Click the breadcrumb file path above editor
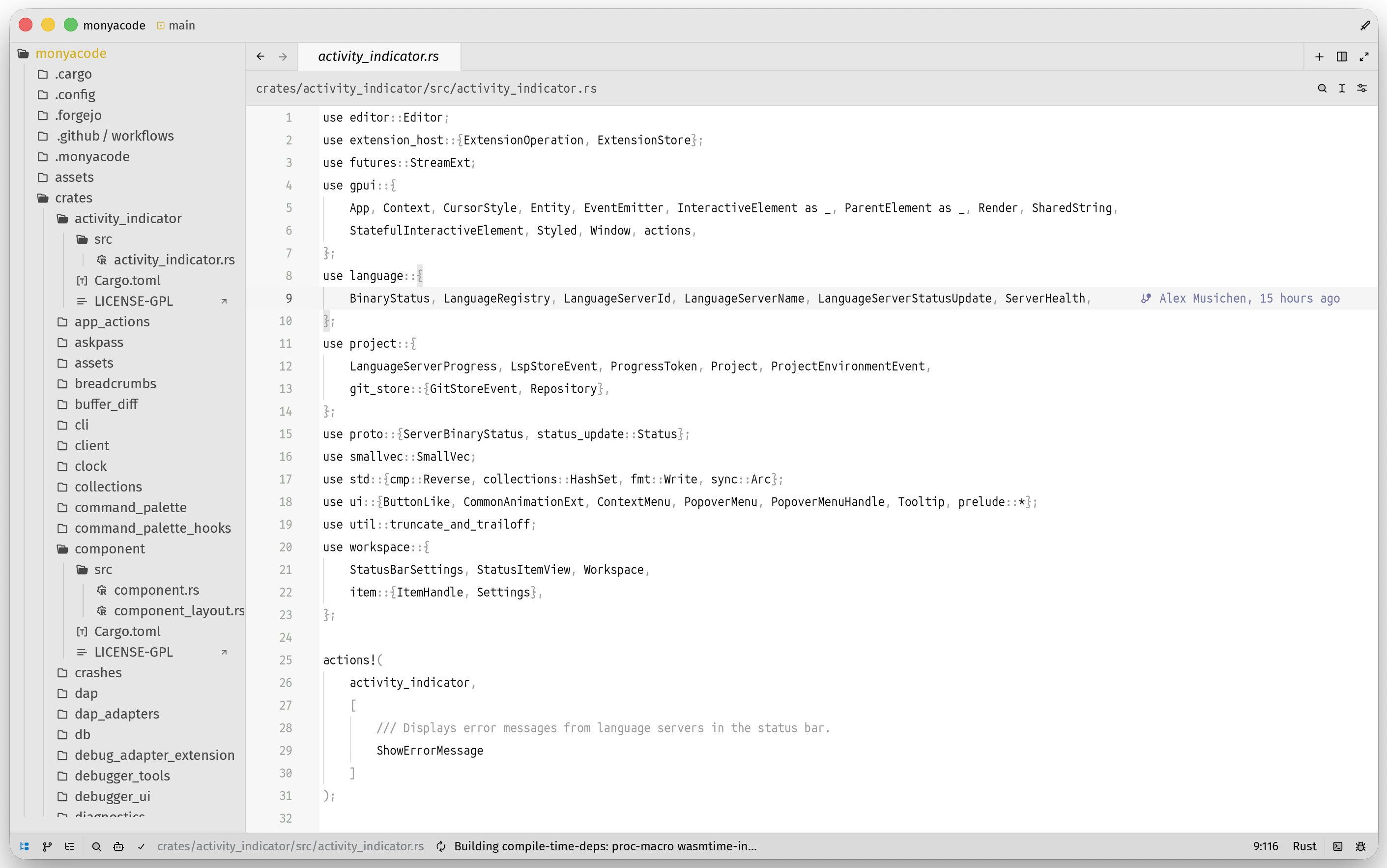Image resolution: width=1387 pixels, height=868 pixels. pyautogui.click(x=426, y=88)
